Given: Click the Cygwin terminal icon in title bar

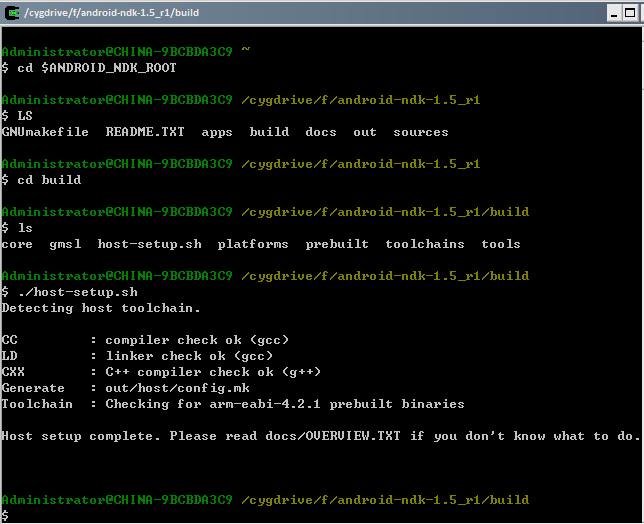Looking at the screenshot, I should tap(12, 13).
